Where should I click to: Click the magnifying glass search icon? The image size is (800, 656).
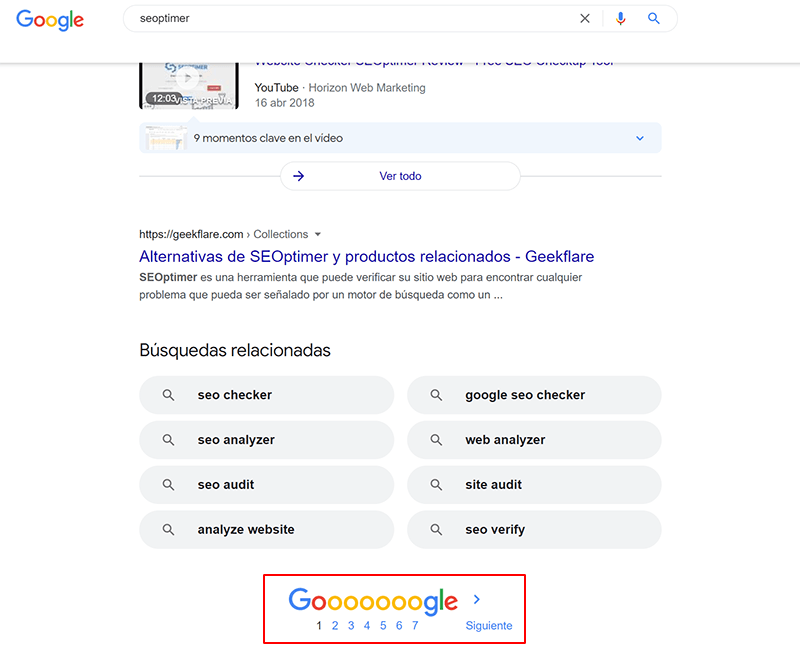[655, 18]
